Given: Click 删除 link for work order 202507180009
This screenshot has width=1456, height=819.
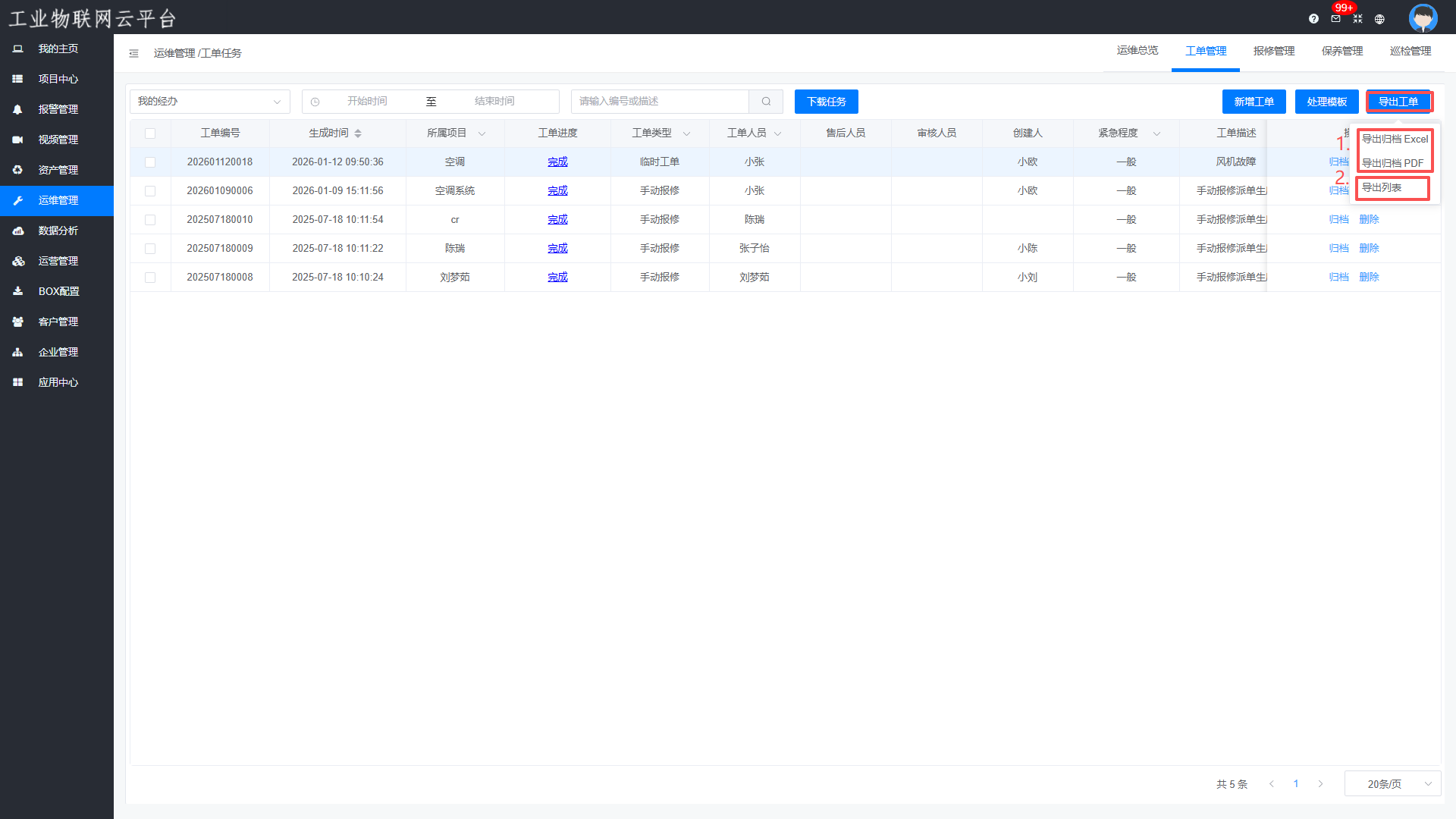Looking at the screenshot, I should coord(1369,249).
